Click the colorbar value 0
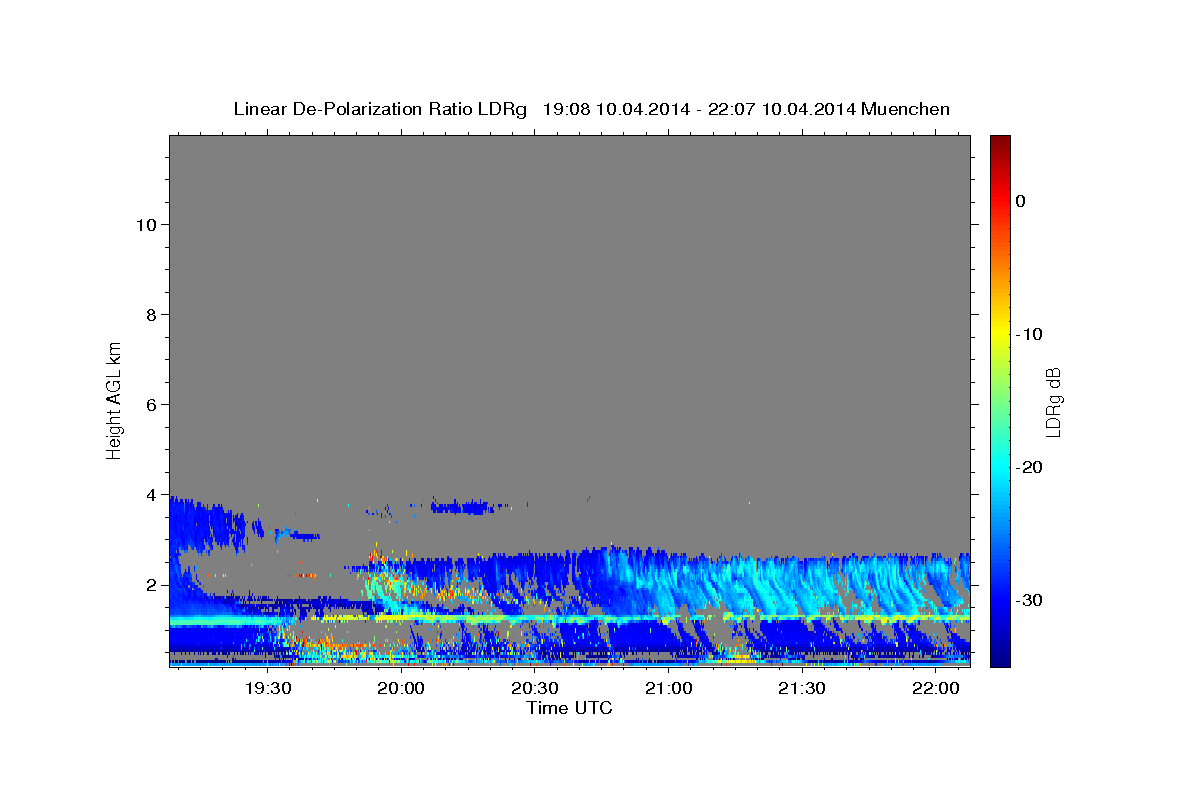 tap(1020, 201)
